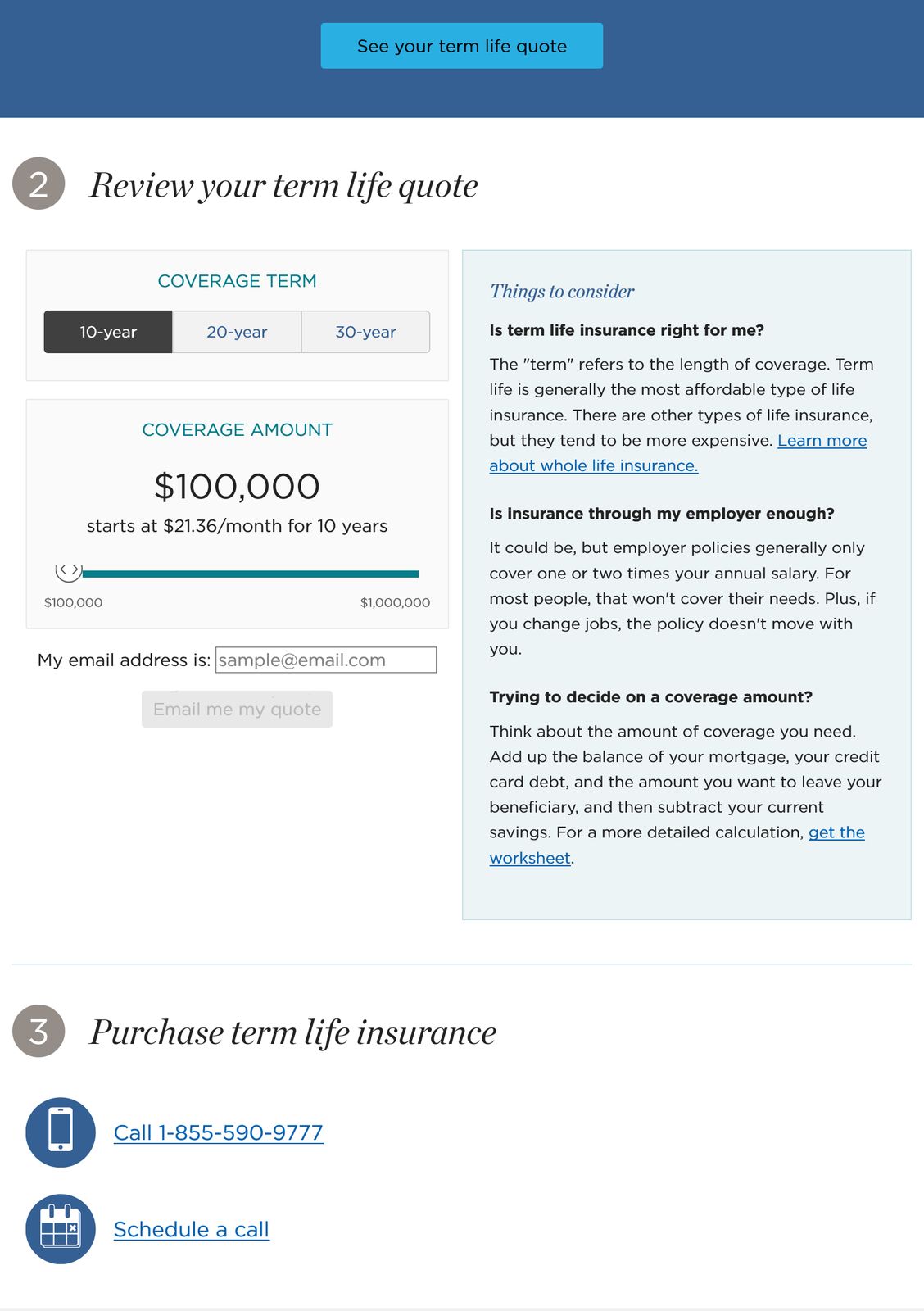Click the Review your term life quote heading

(284, 185)
